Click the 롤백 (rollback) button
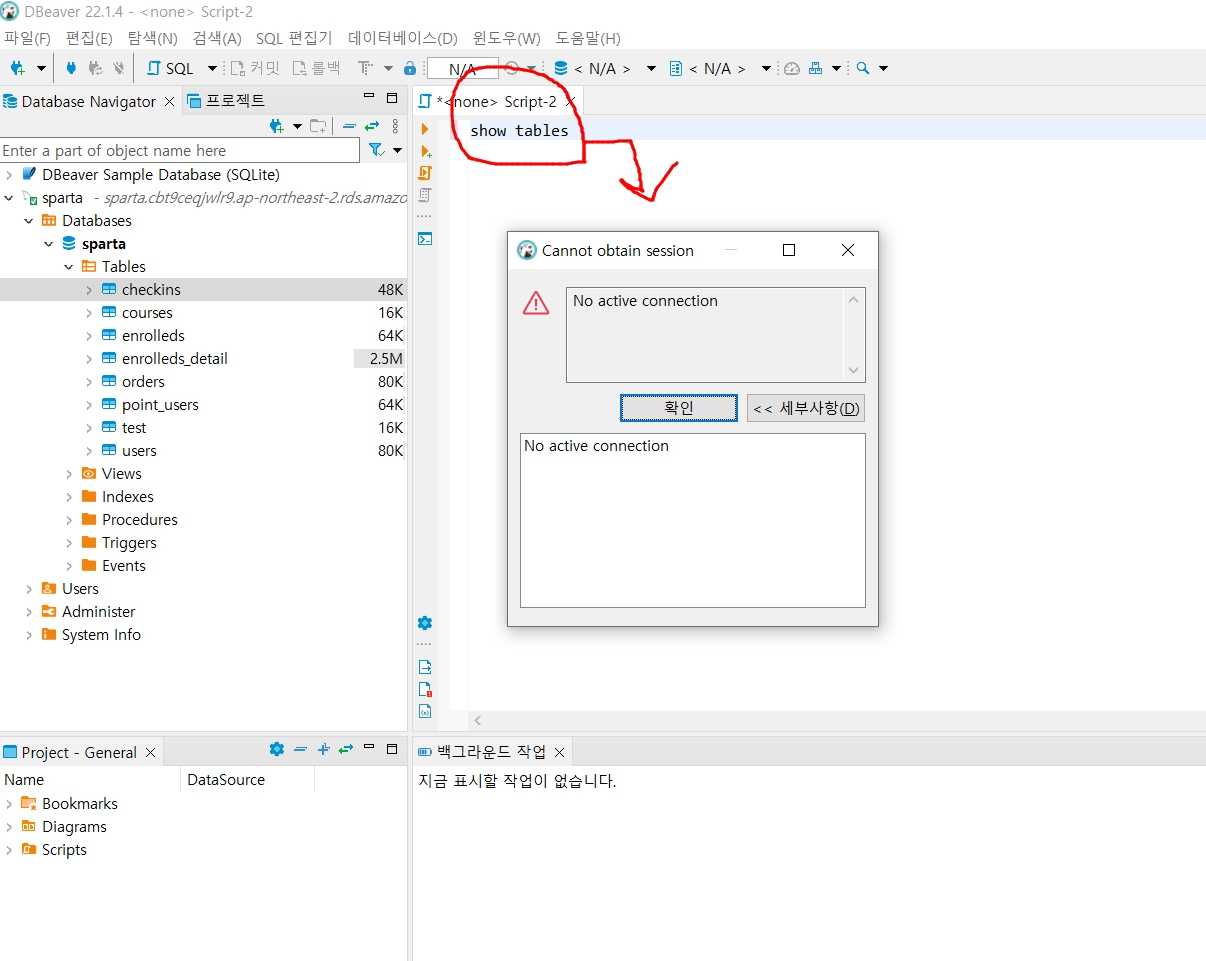Viewport: 1206px width, 961px height. click(316, 68)
